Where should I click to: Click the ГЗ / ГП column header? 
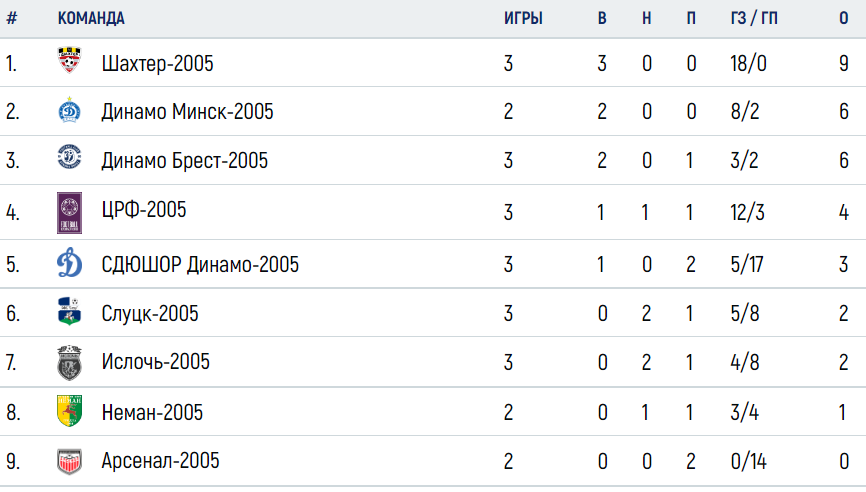click(754, 18)
